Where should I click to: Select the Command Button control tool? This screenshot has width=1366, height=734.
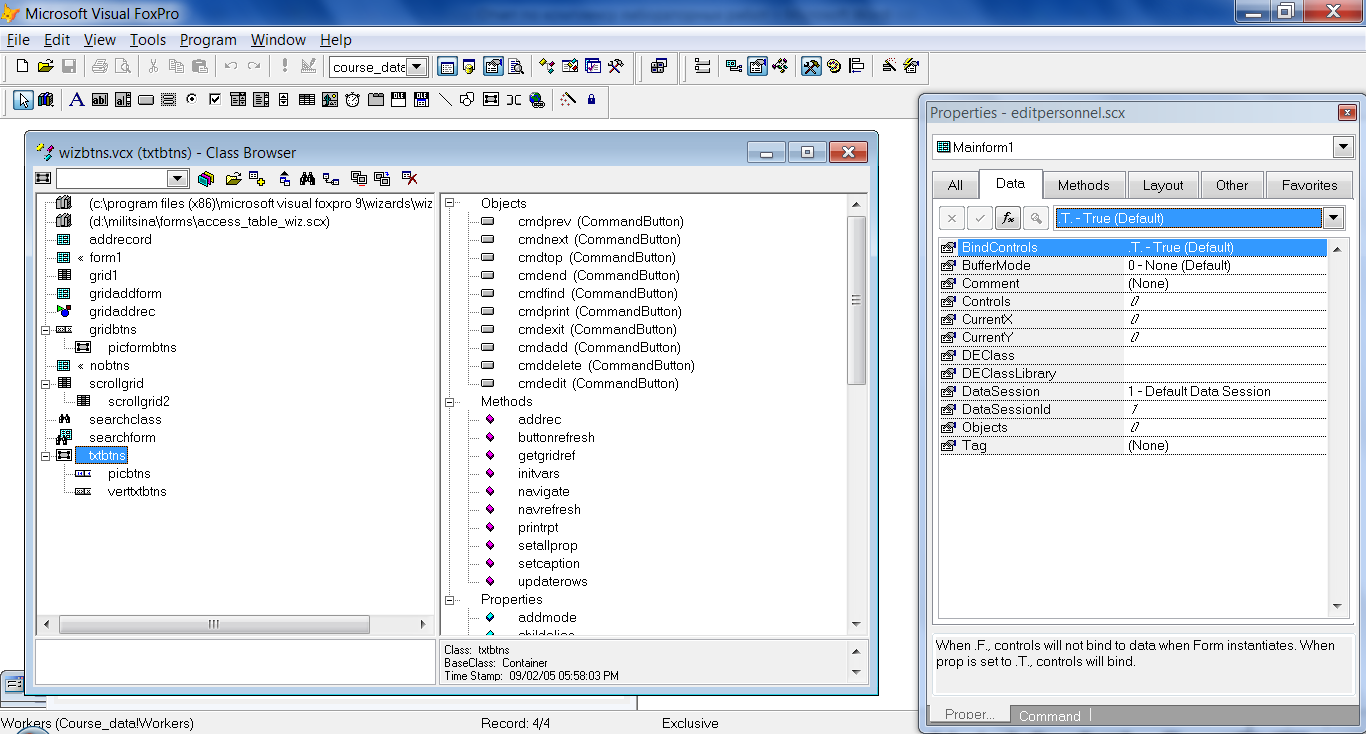point(145,100)
